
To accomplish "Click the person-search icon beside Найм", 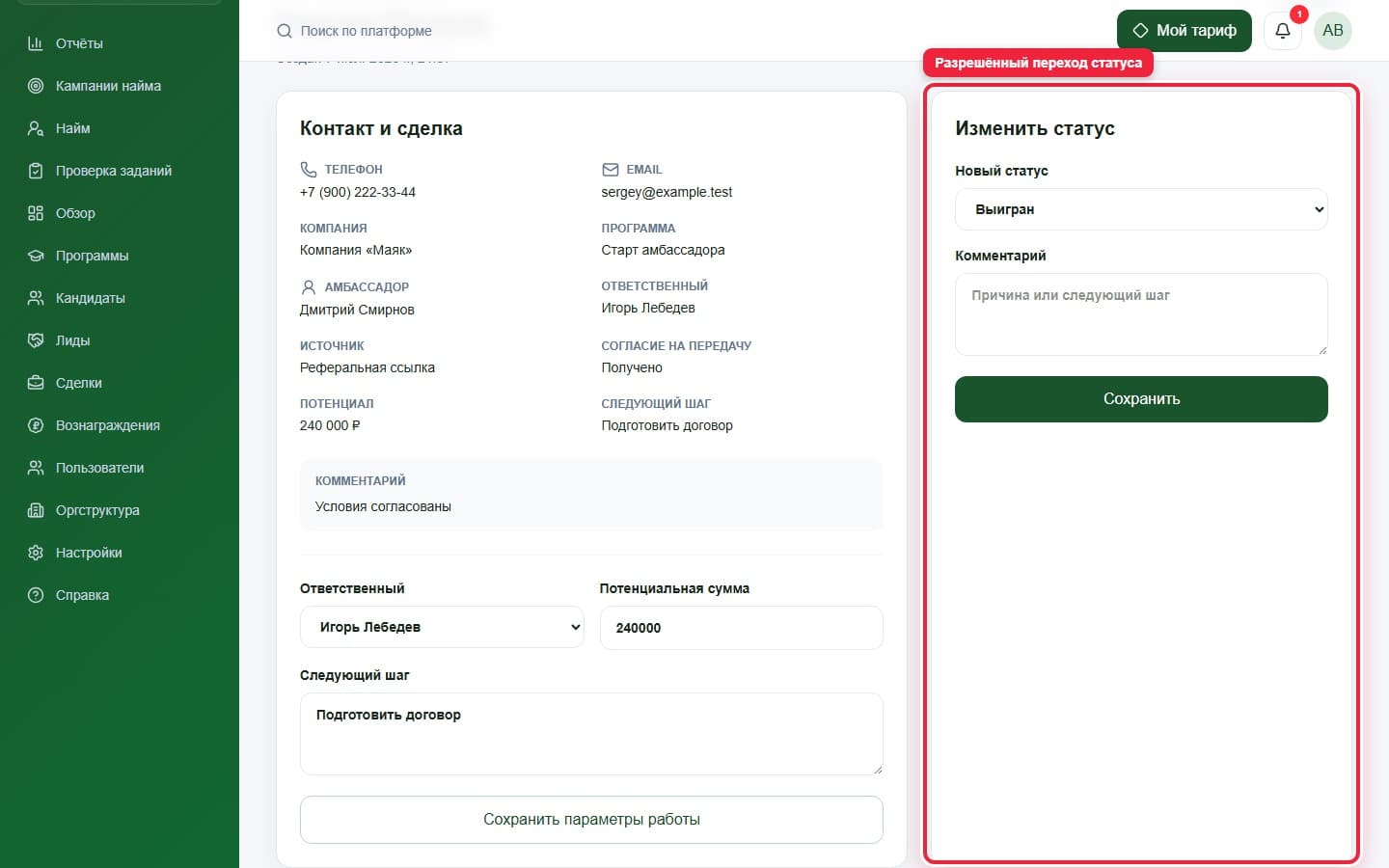I will point(36,128).
